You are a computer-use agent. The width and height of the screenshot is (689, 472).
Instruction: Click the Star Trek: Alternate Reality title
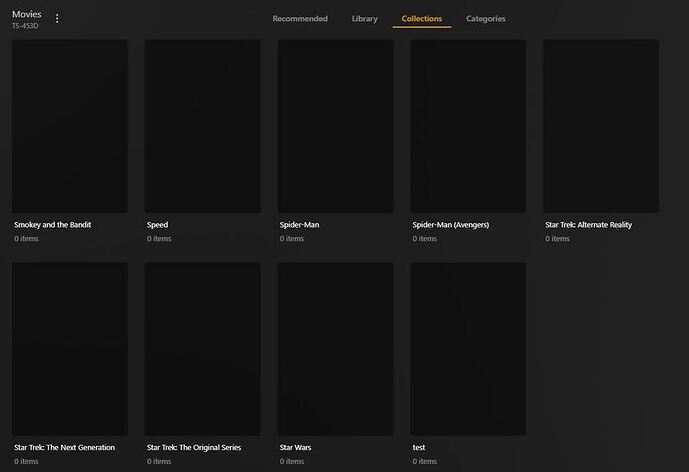pyautogui.click(x=588, y=225)
